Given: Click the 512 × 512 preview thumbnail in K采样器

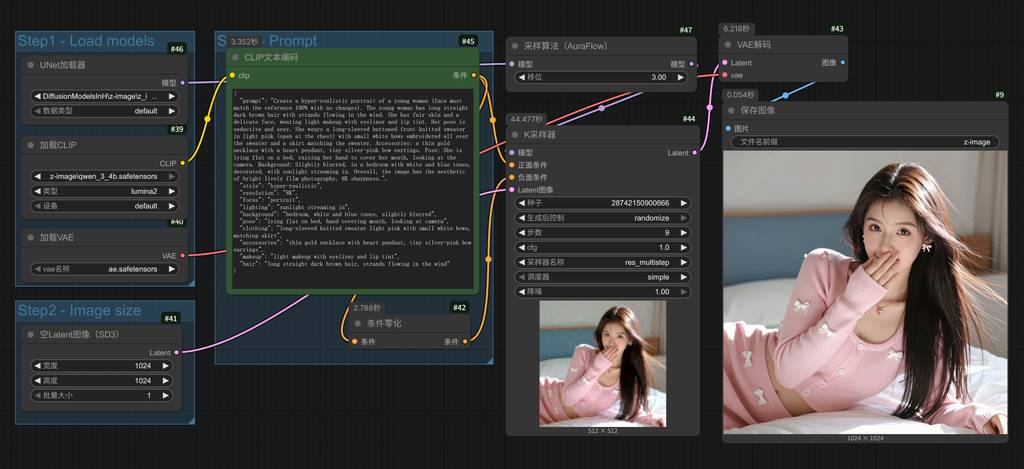Looking at the screenshot, I should click(x=602, y=364).
